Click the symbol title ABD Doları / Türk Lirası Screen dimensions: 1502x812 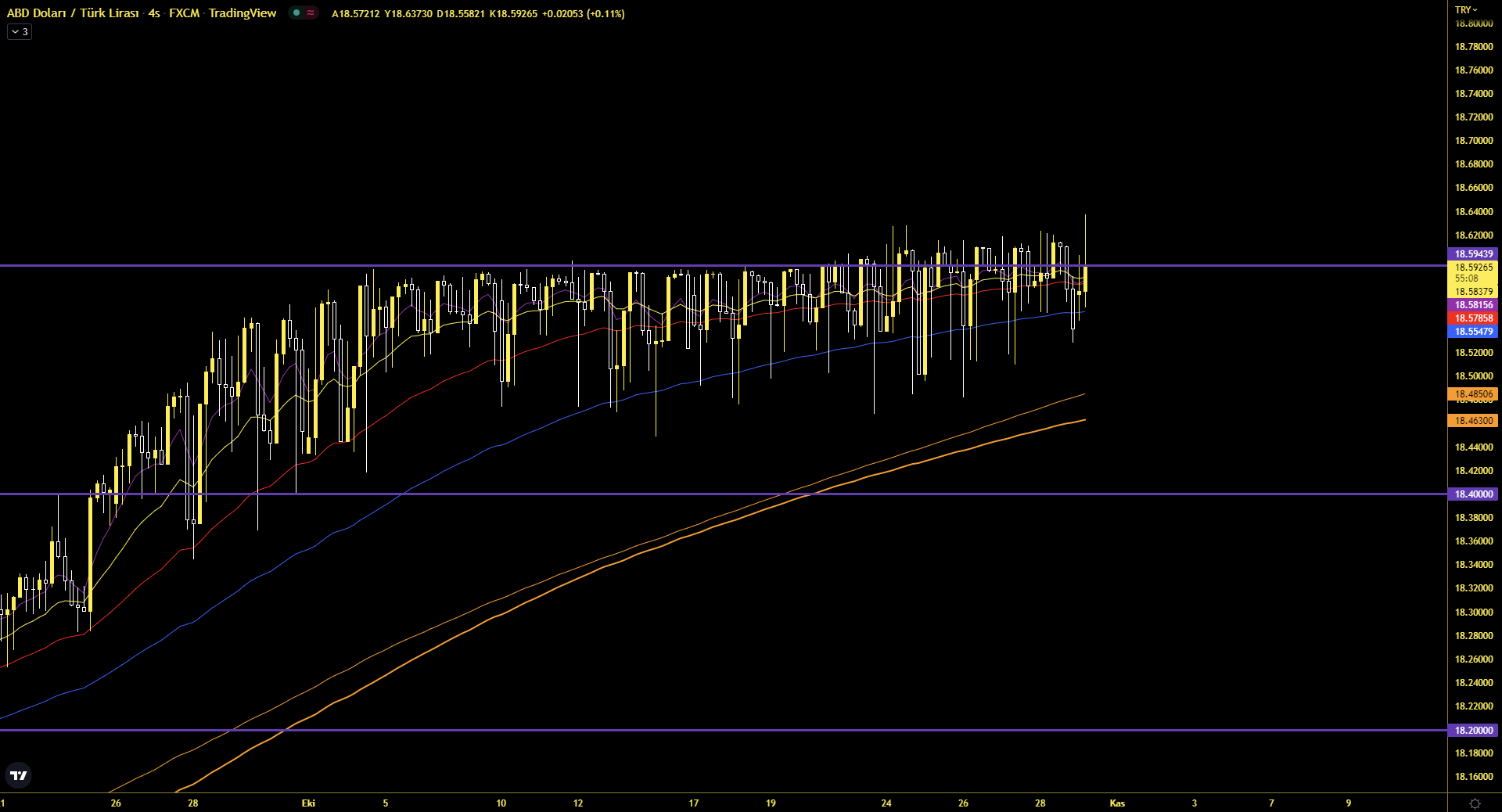tap(73, 13)
